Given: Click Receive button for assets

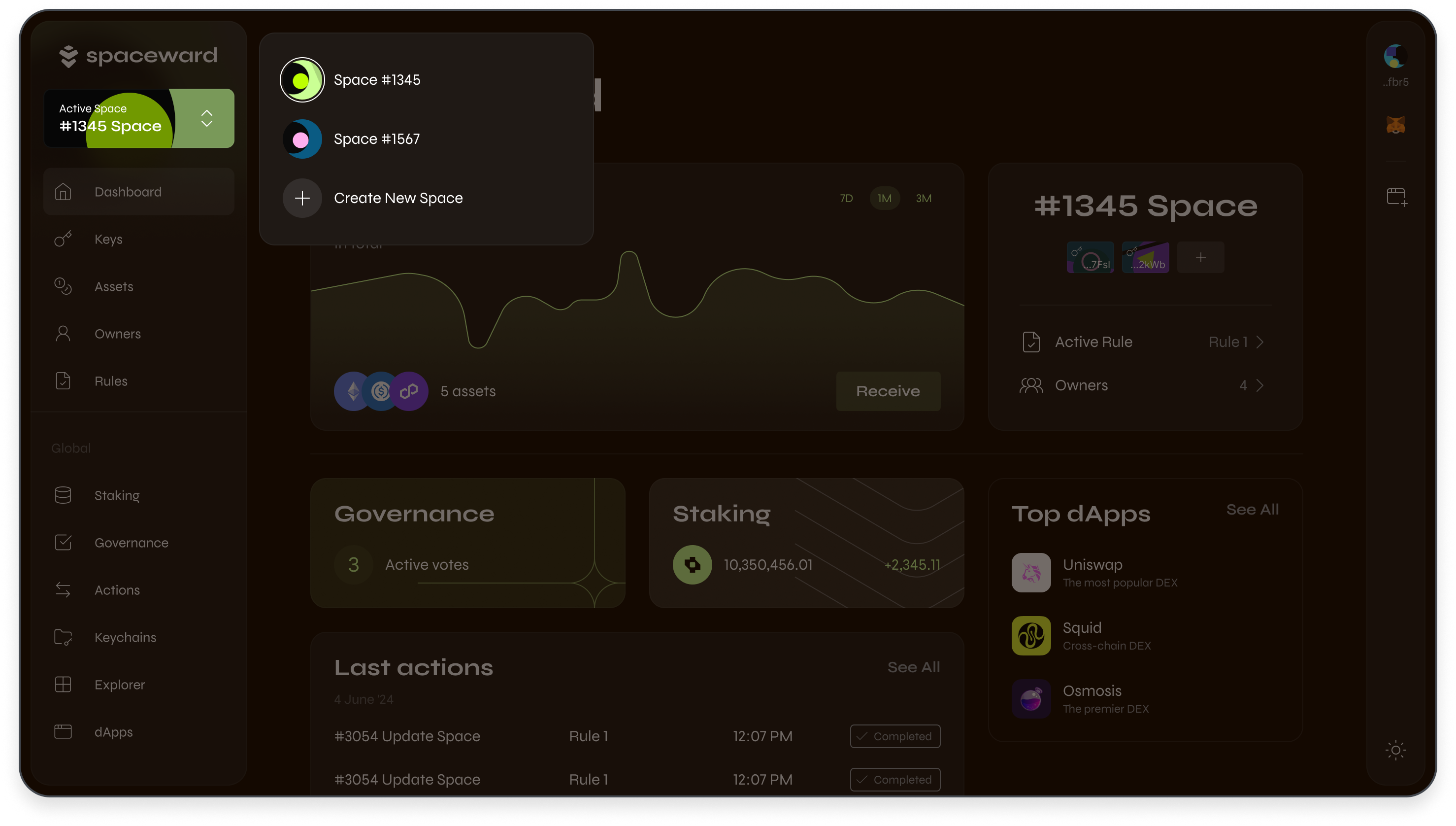Looking at the screenshot, I should click(x=888, y=390).
